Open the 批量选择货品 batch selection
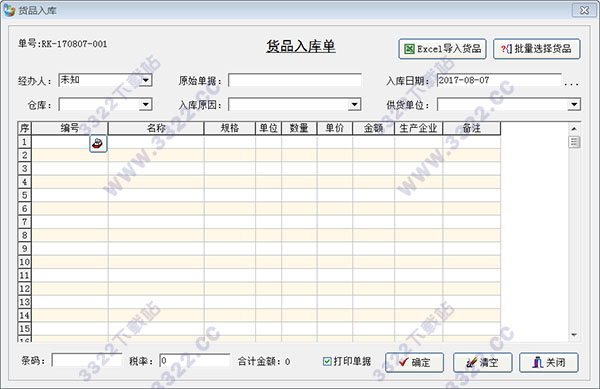This screenshot has height=389, width=600. (x=537, y=49)
